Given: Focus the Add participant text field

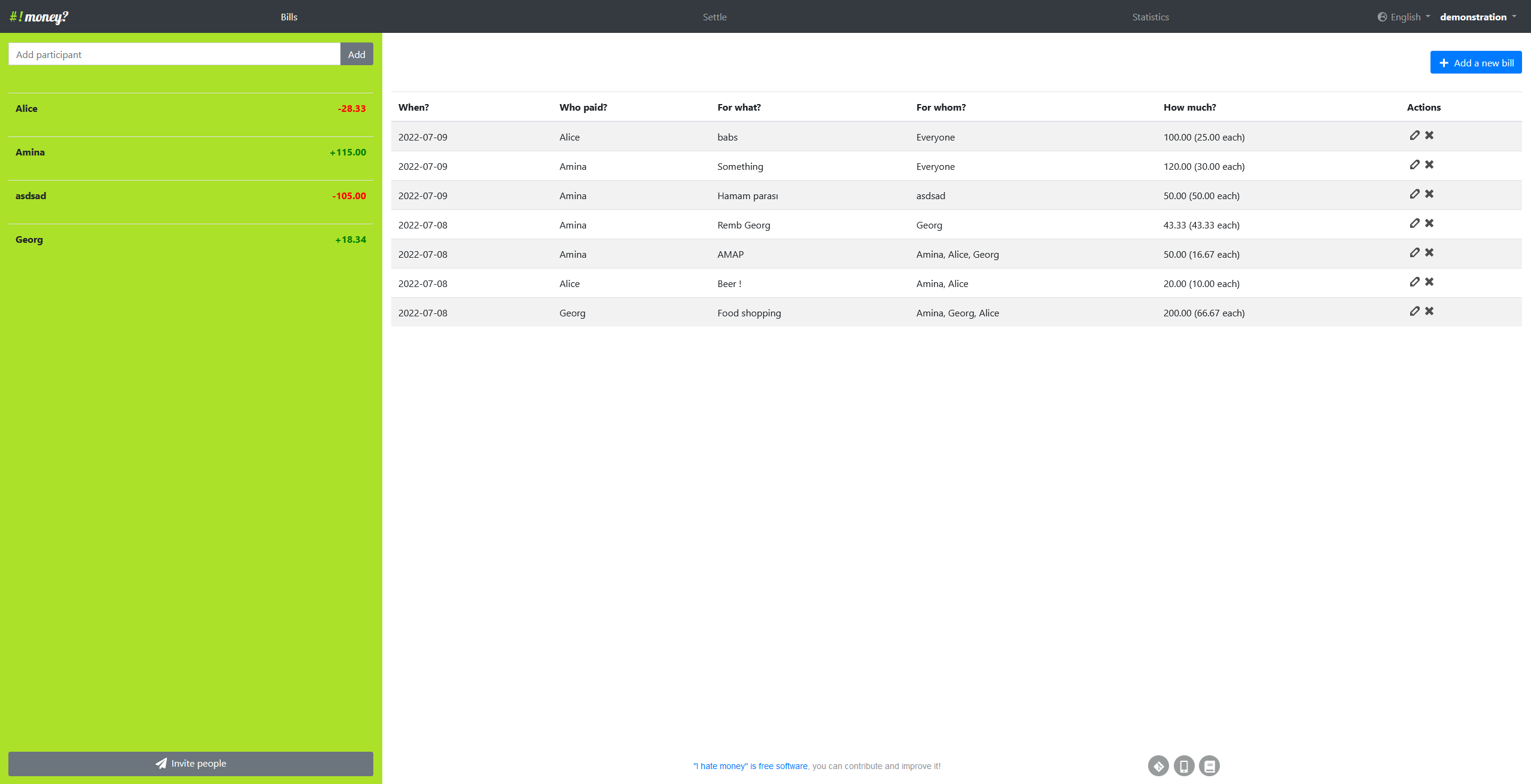Looking at the screenshot, I should pos(174,54).
